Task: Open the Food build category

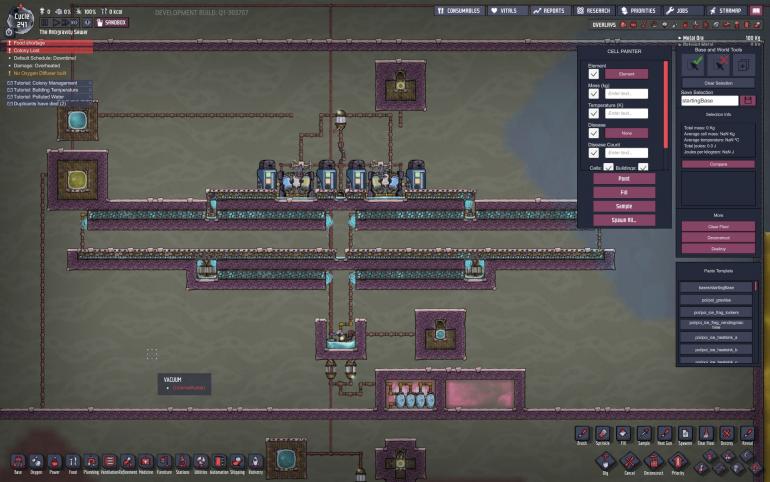Action: (73, 463)
